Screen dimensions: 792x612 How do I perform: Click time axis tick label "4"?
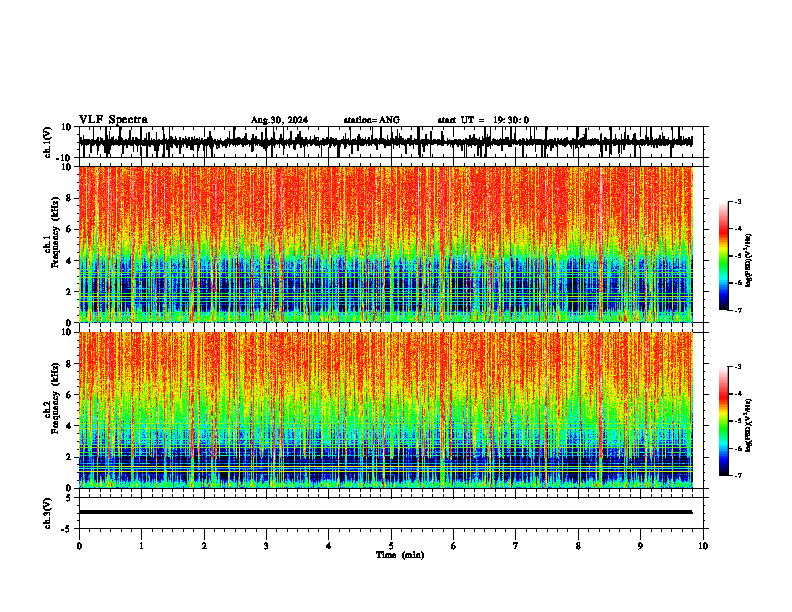click(329, 546)
